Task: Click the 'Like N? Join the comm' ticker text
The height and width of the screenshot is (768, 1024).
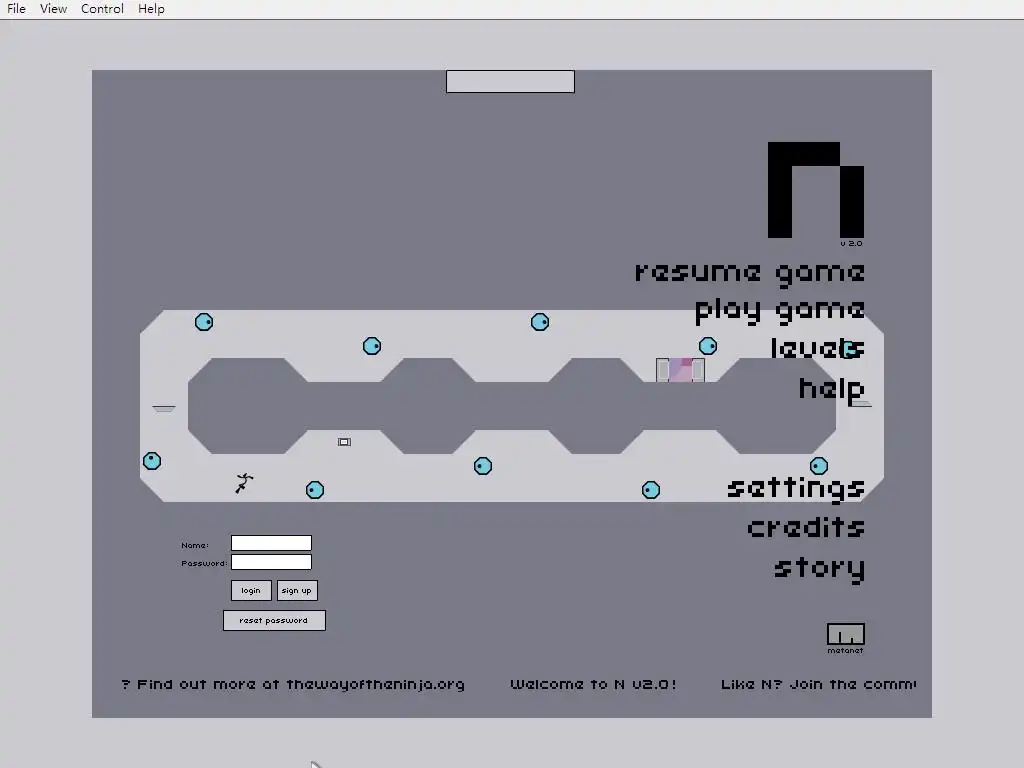Action: (819, 684)
